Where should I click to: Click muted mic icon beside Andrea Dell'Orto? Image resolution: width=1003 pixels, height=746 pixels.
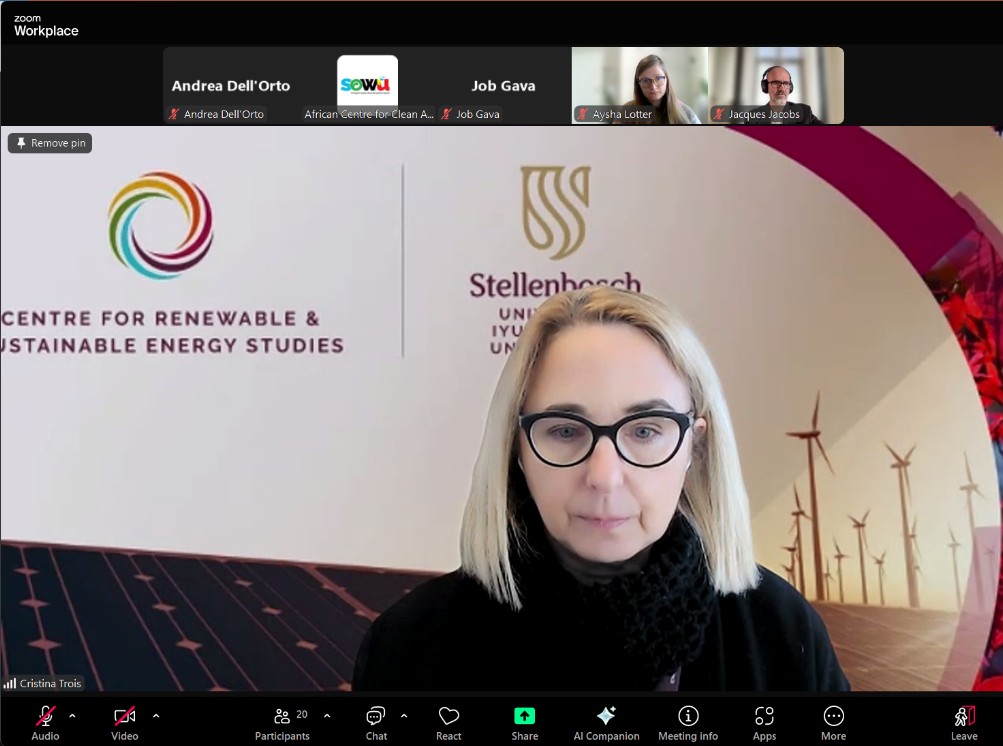pos(173,114)
